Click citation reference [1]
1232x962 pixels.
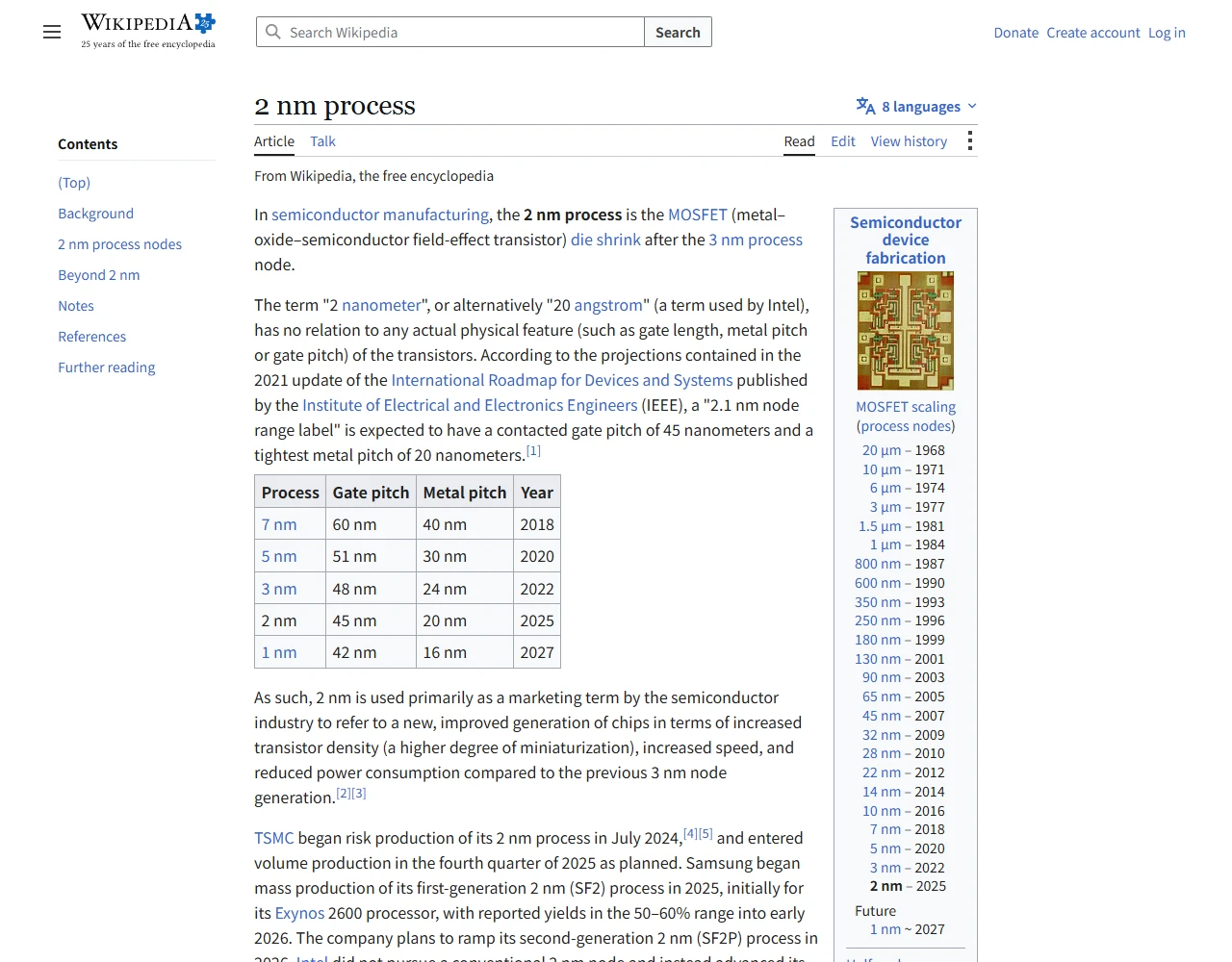pyautogui.click(x=533, y=450)
